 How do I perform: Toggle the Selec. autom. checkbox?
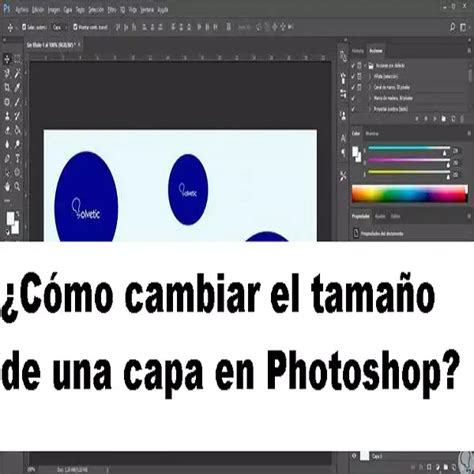[24, 27]
